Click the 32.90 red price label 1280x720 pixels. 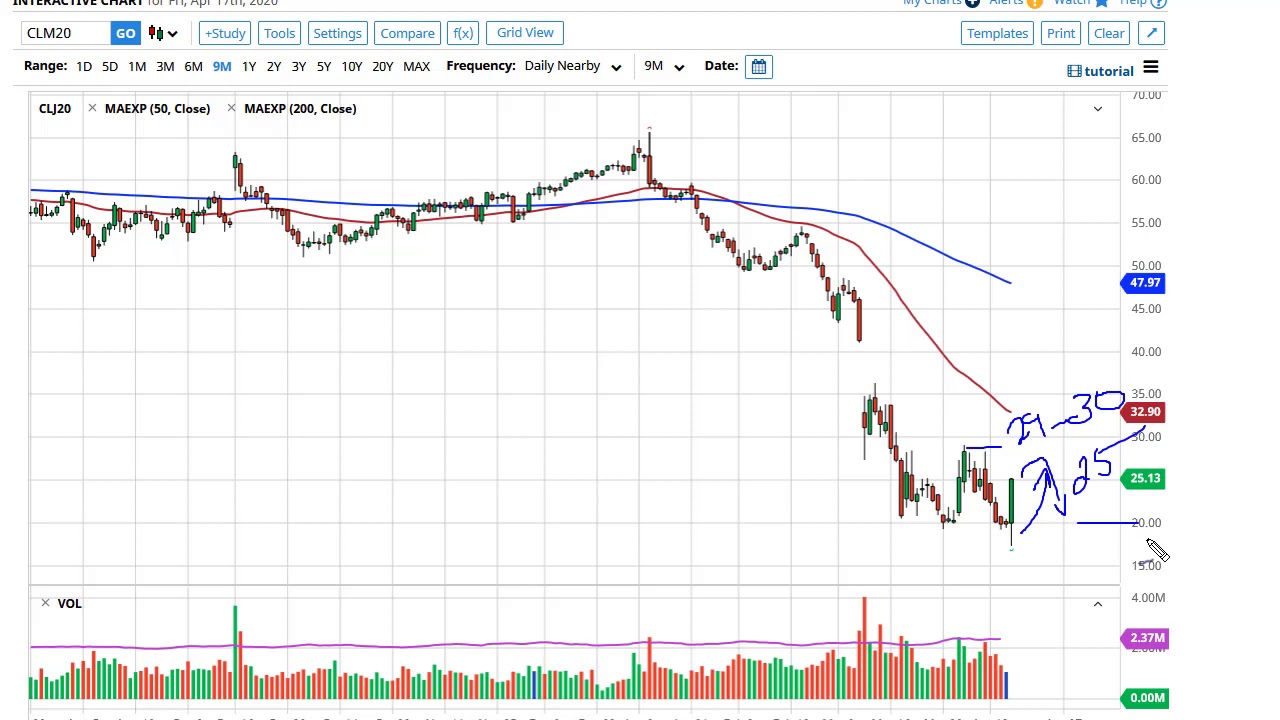coord(1144,412)
